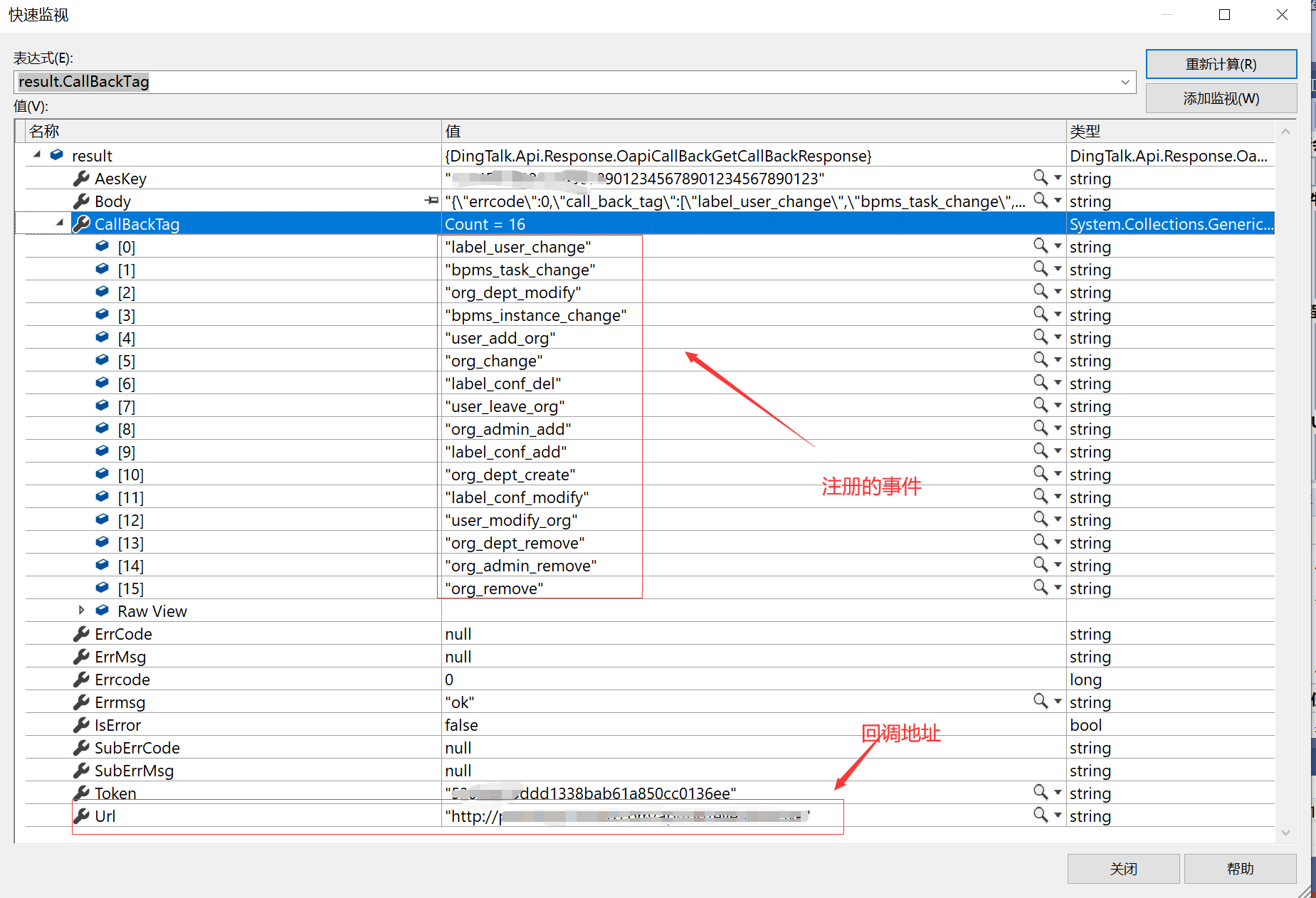The width and height of the screenshot is (1316, 898).
Task: Click the 关闭 button
Action: pos(1123,869)
